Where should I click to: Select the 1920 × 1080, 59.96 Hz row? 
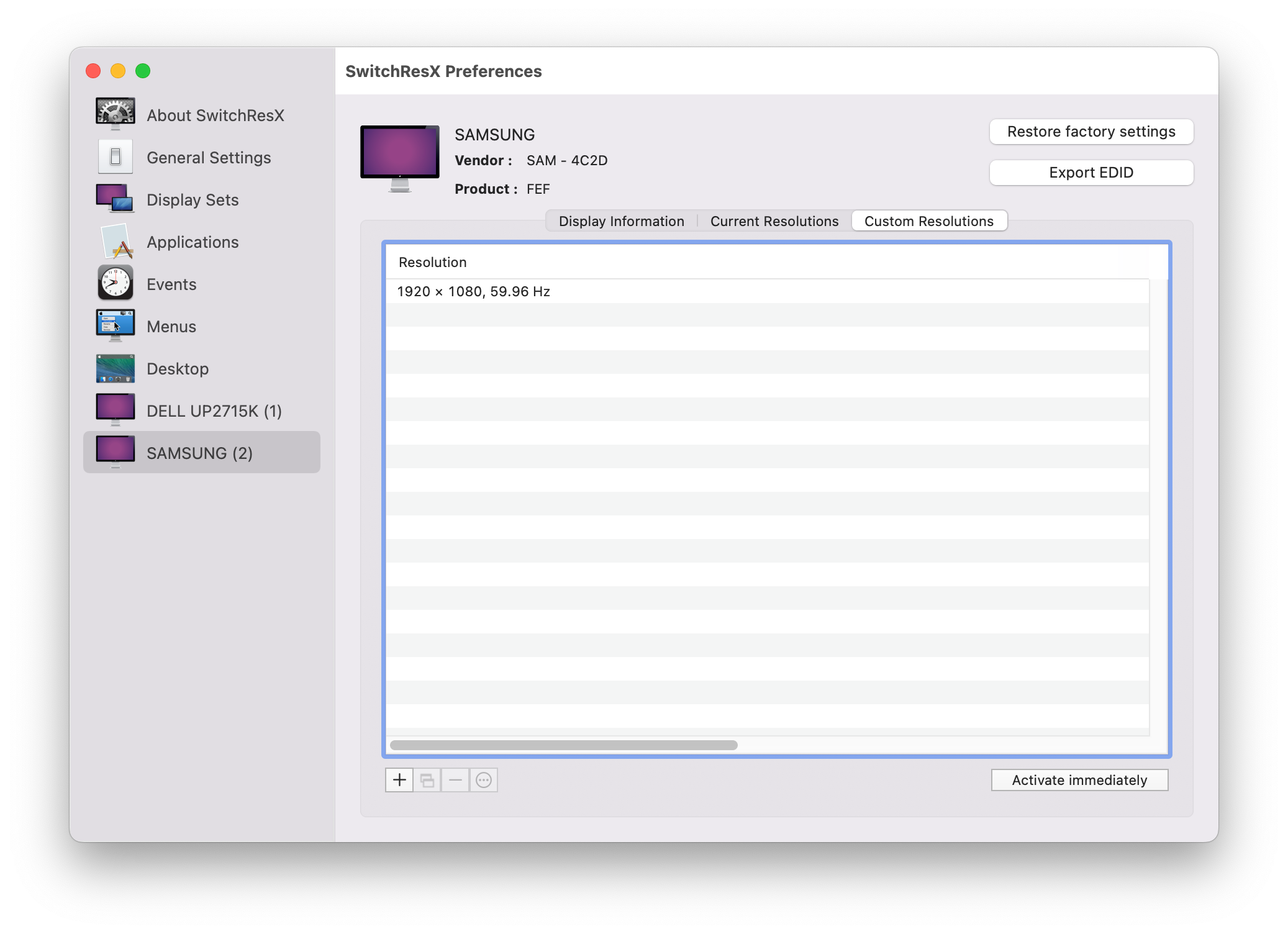[x=768, y=291]
